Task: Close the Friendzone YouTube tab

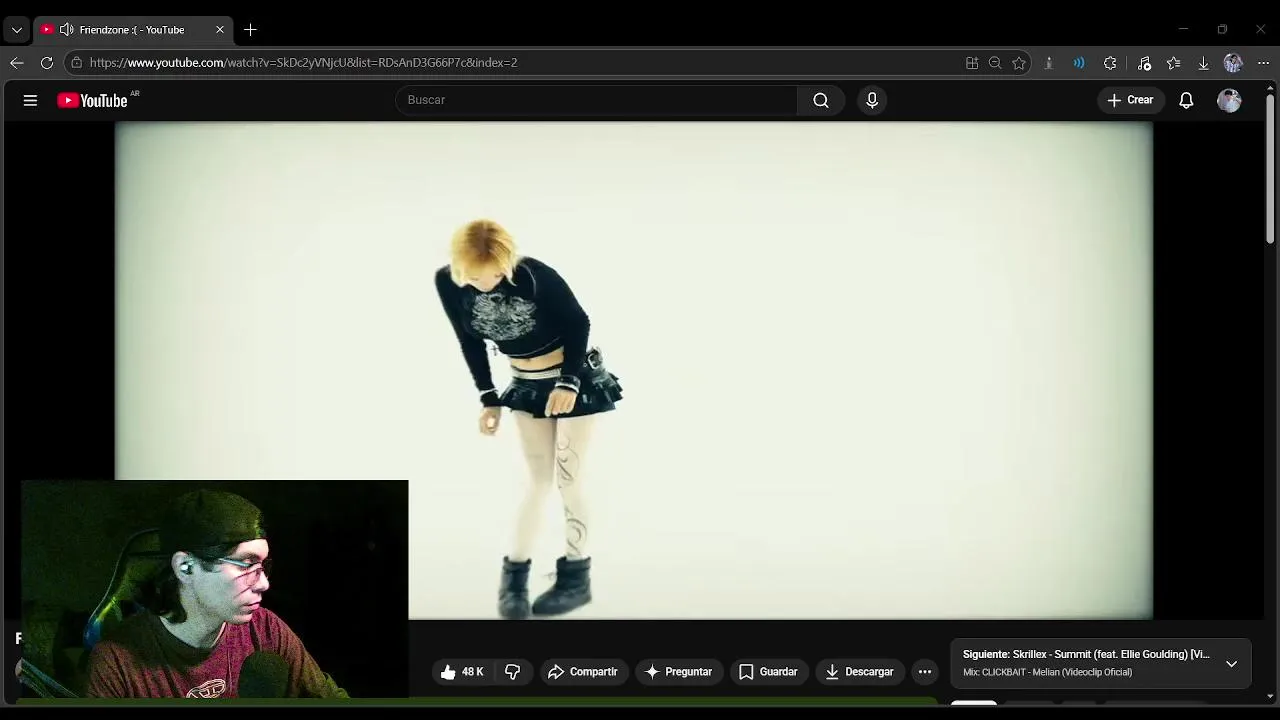Action: 220,30
